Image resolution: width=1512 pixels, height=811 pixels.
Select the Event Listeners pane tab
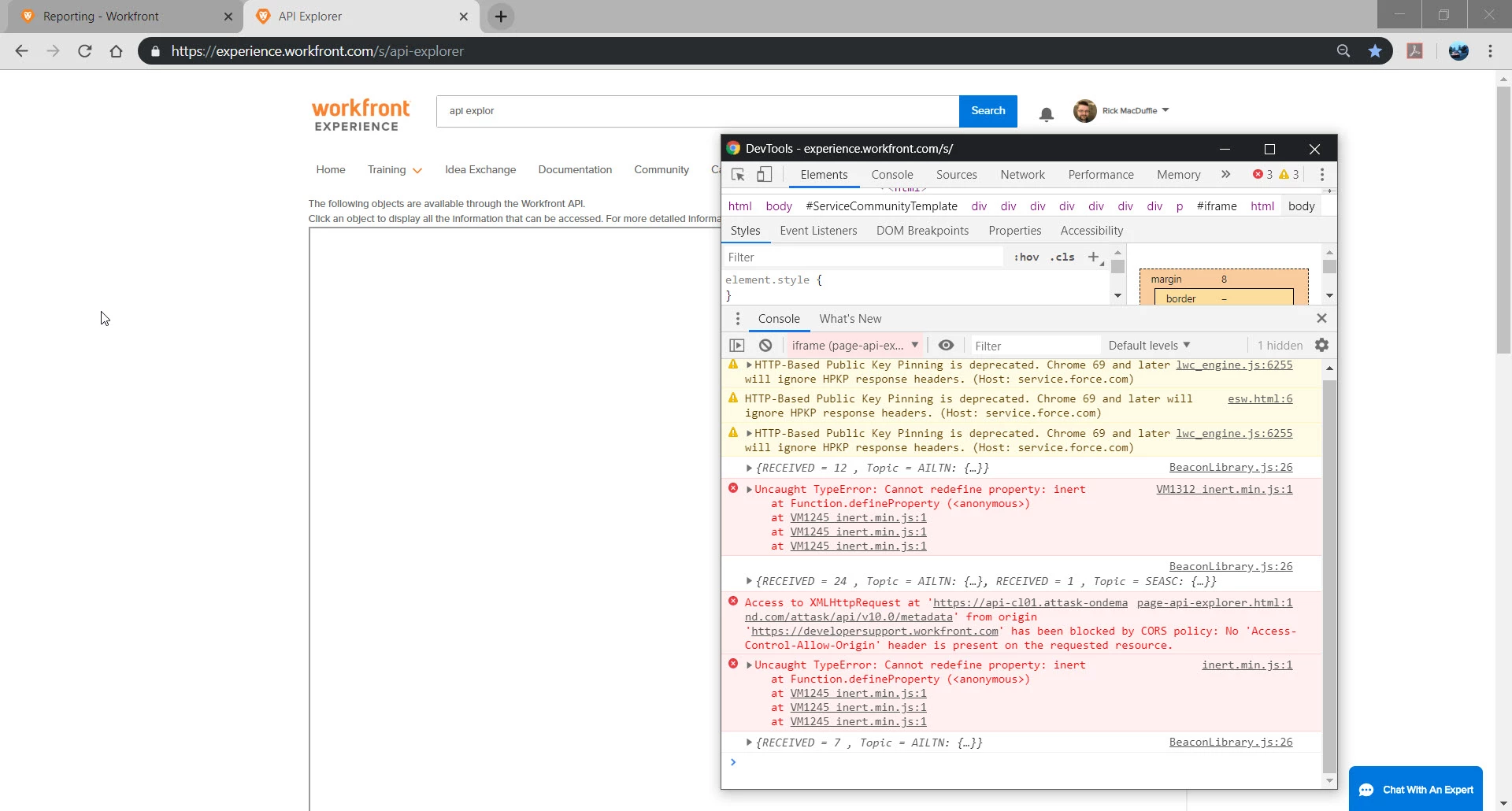818,231
